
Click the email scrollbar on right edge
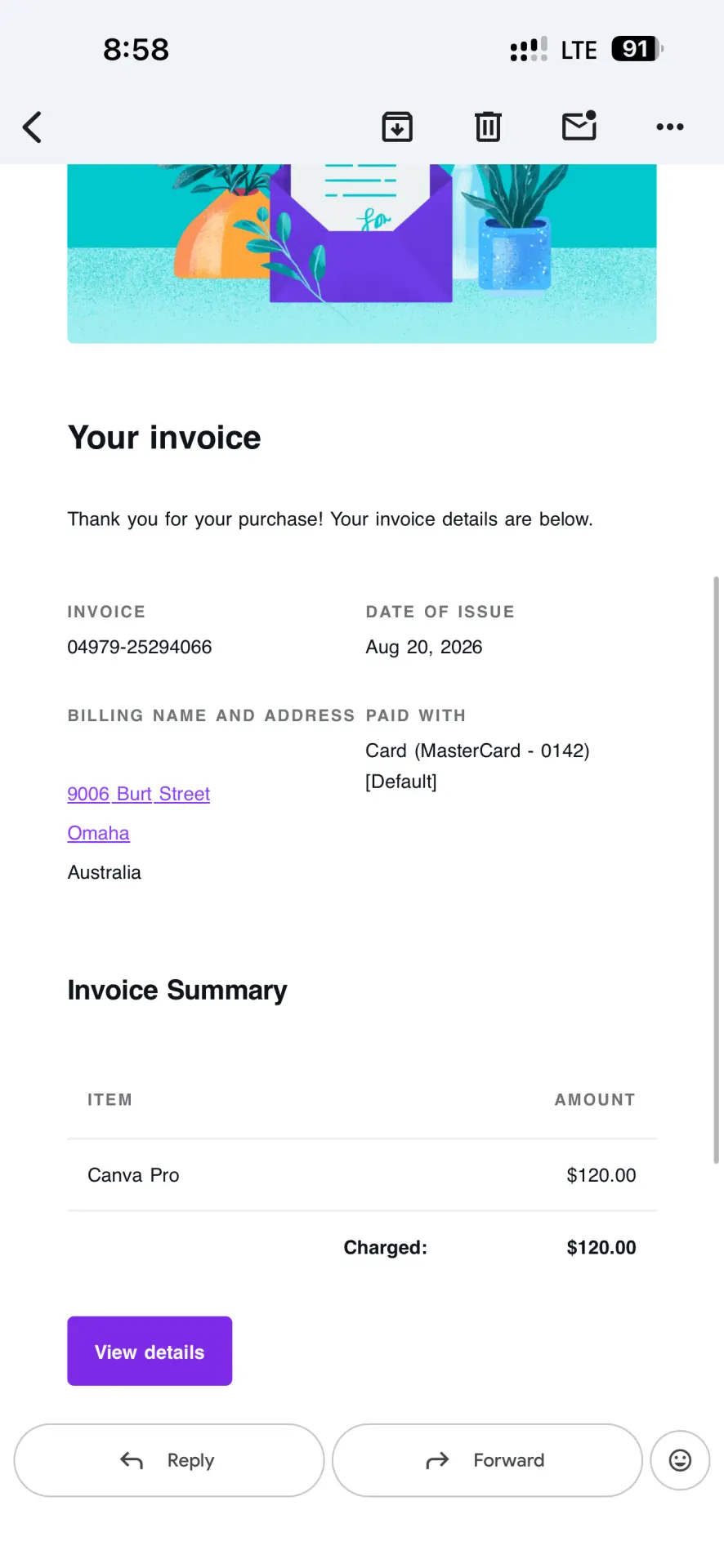pos(717,870)
